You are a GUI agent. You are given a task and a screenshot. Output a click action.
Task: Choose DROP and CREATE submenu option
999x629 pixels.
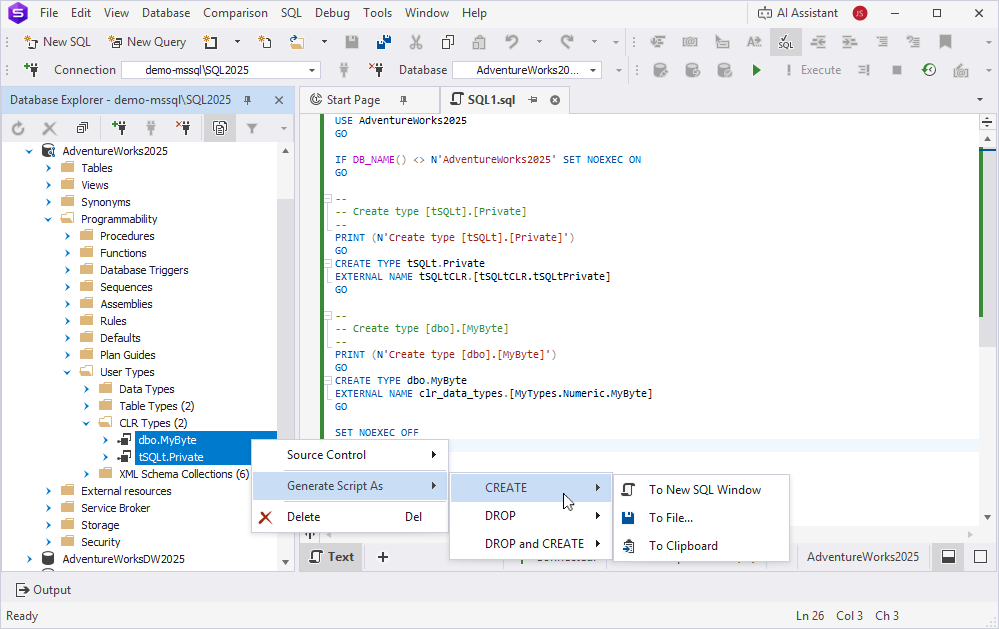(x=531, y=544)
